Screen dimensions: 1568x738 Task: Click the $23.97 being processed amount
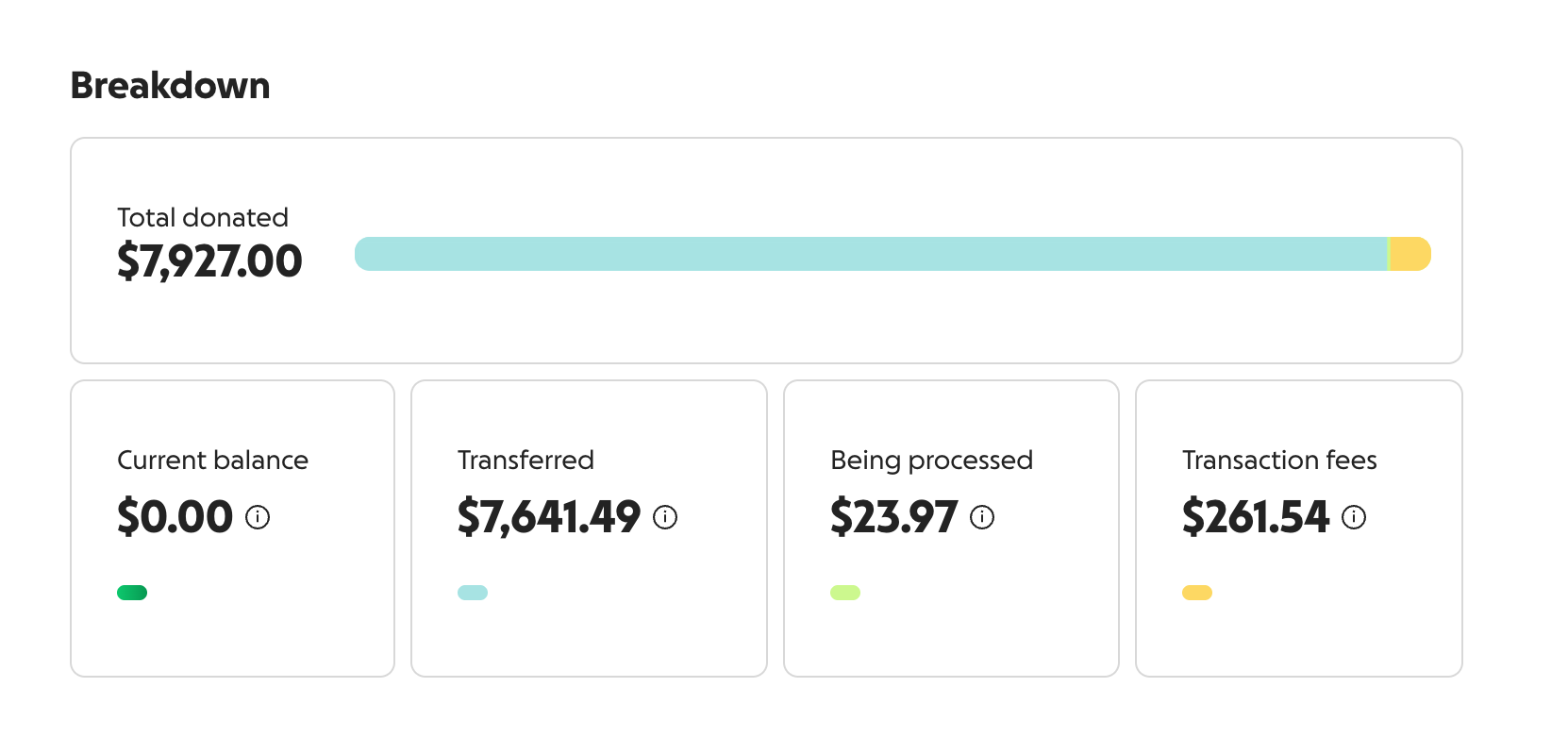point(893,517)
